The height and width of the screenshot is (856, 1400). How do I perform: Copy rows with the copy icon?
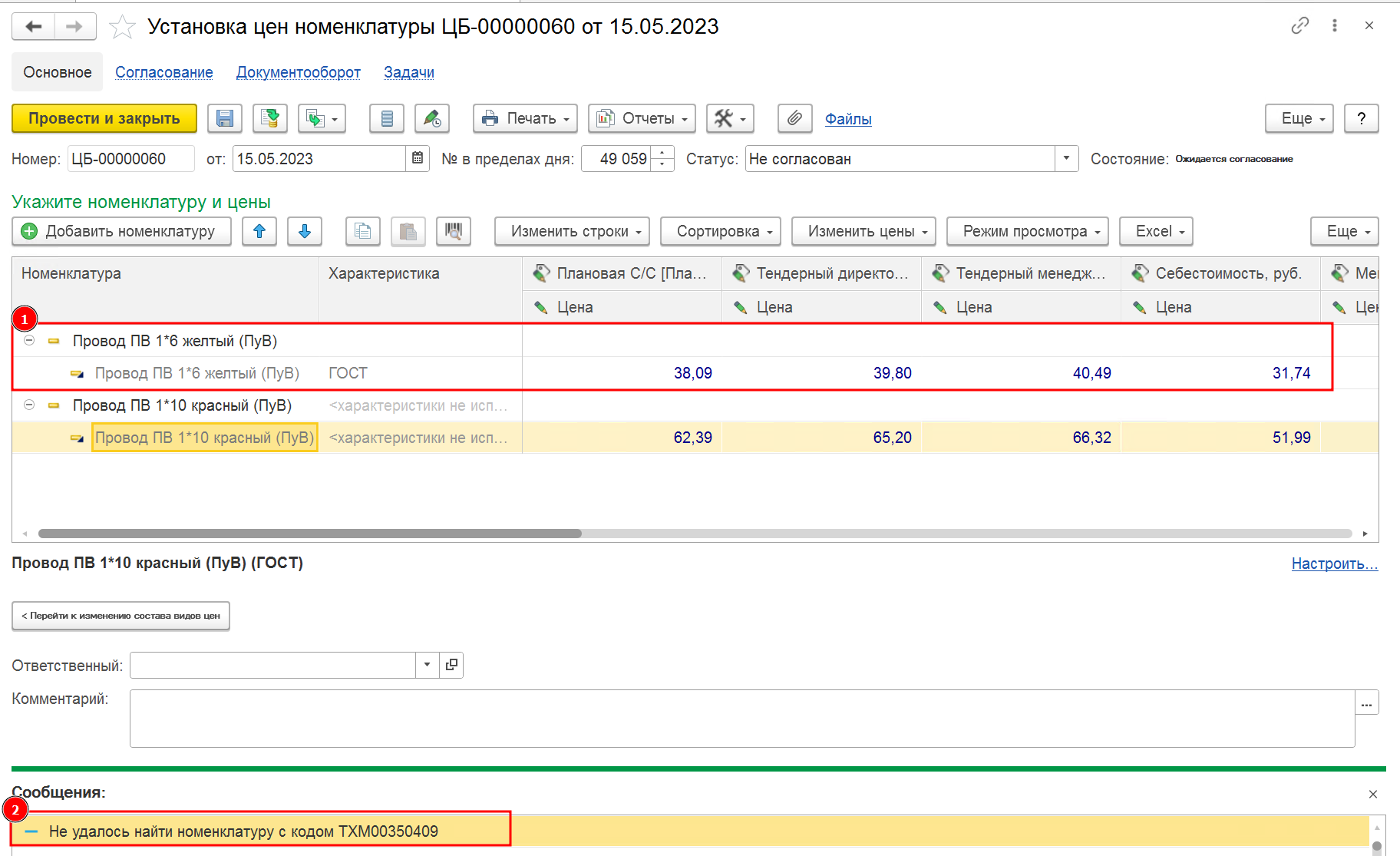tap(363, 231)
